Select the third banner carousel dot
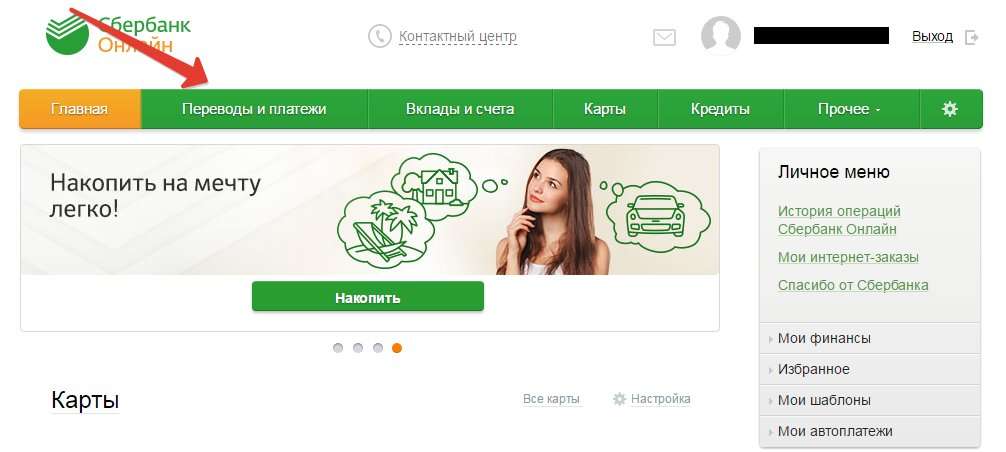The image size is (1006, 452). tap(378, 348)
